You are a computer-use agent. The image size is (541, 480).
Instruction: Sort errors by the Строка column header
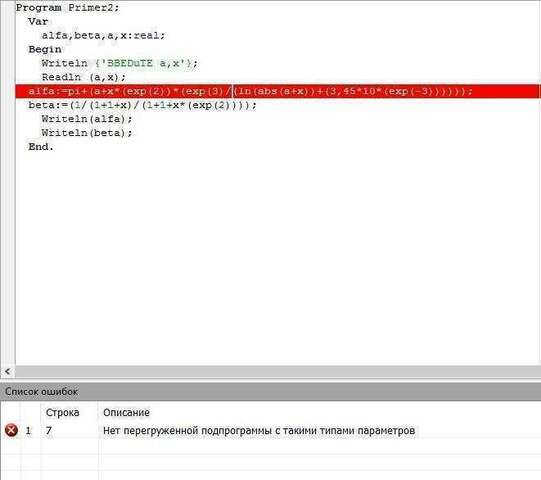62,412
